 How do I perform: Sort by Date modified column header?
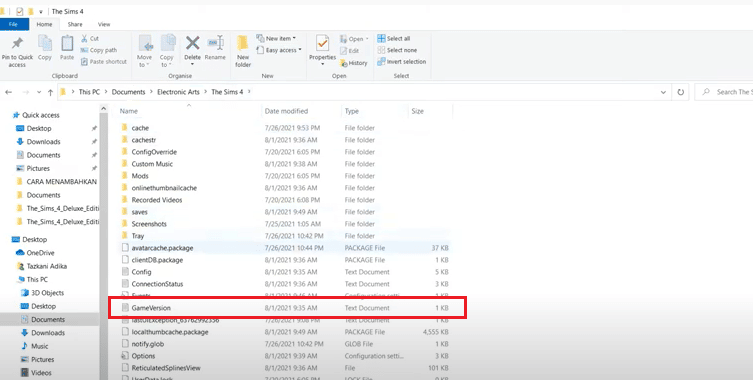click(286, 111)
